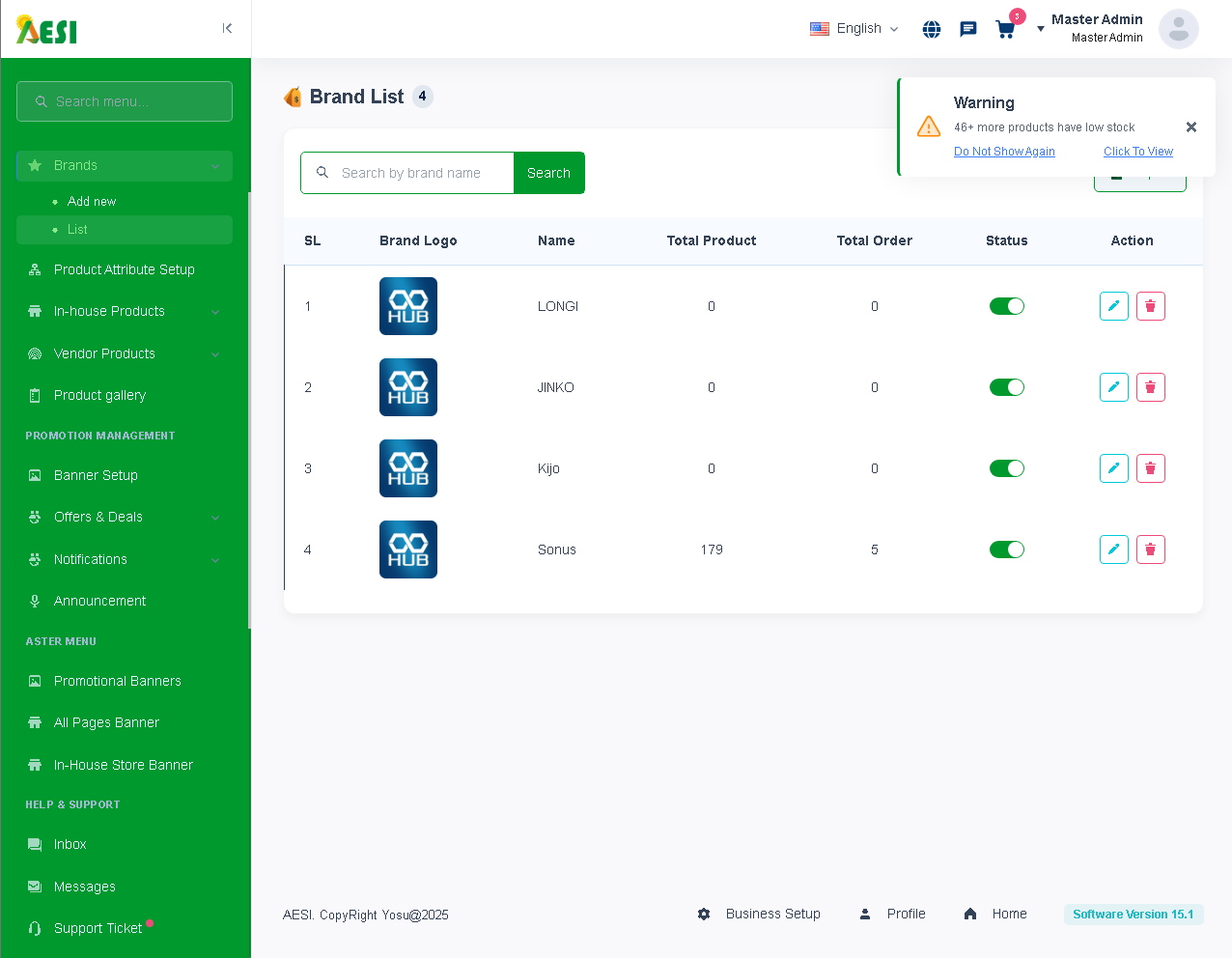Click the globe website icon in header
The height and width of the screenshot is (958, 1232).
click(932, 29)
